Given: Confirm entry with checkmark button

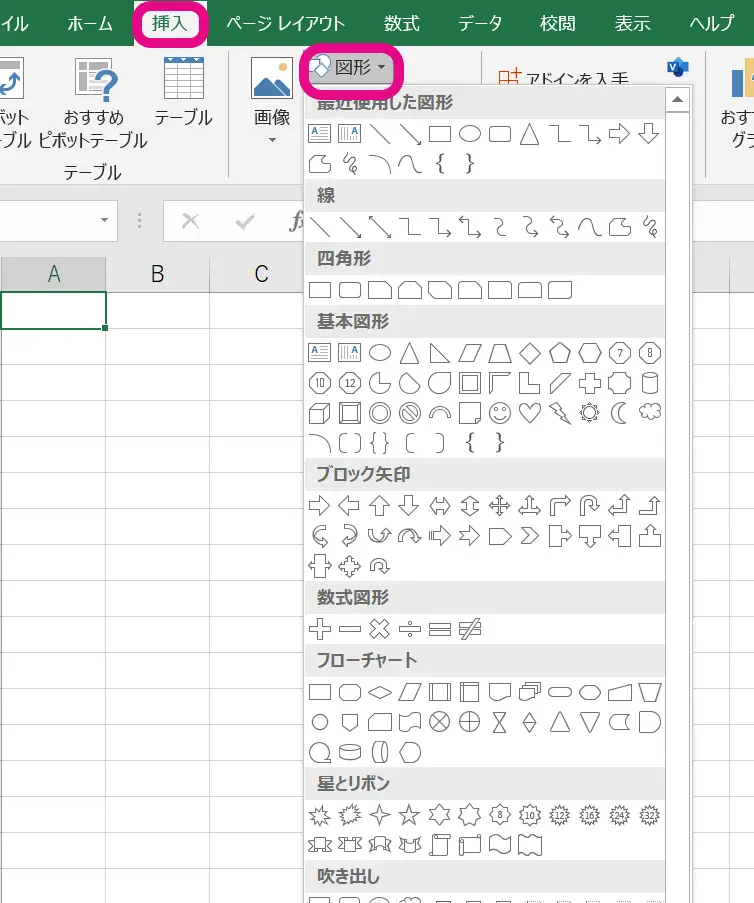Looking at the screenshot, I should click(x=245, y=221).
